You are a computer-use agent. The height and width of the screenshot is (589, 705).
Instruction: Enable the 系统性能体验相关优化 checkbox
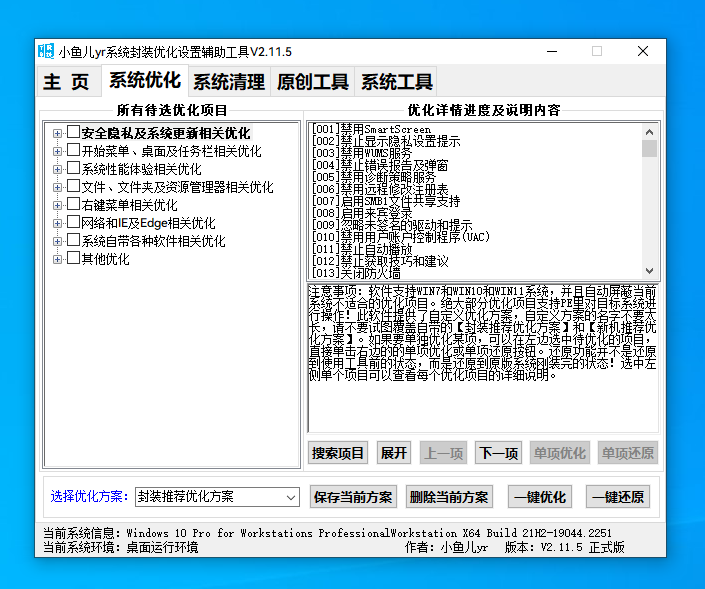73,169
